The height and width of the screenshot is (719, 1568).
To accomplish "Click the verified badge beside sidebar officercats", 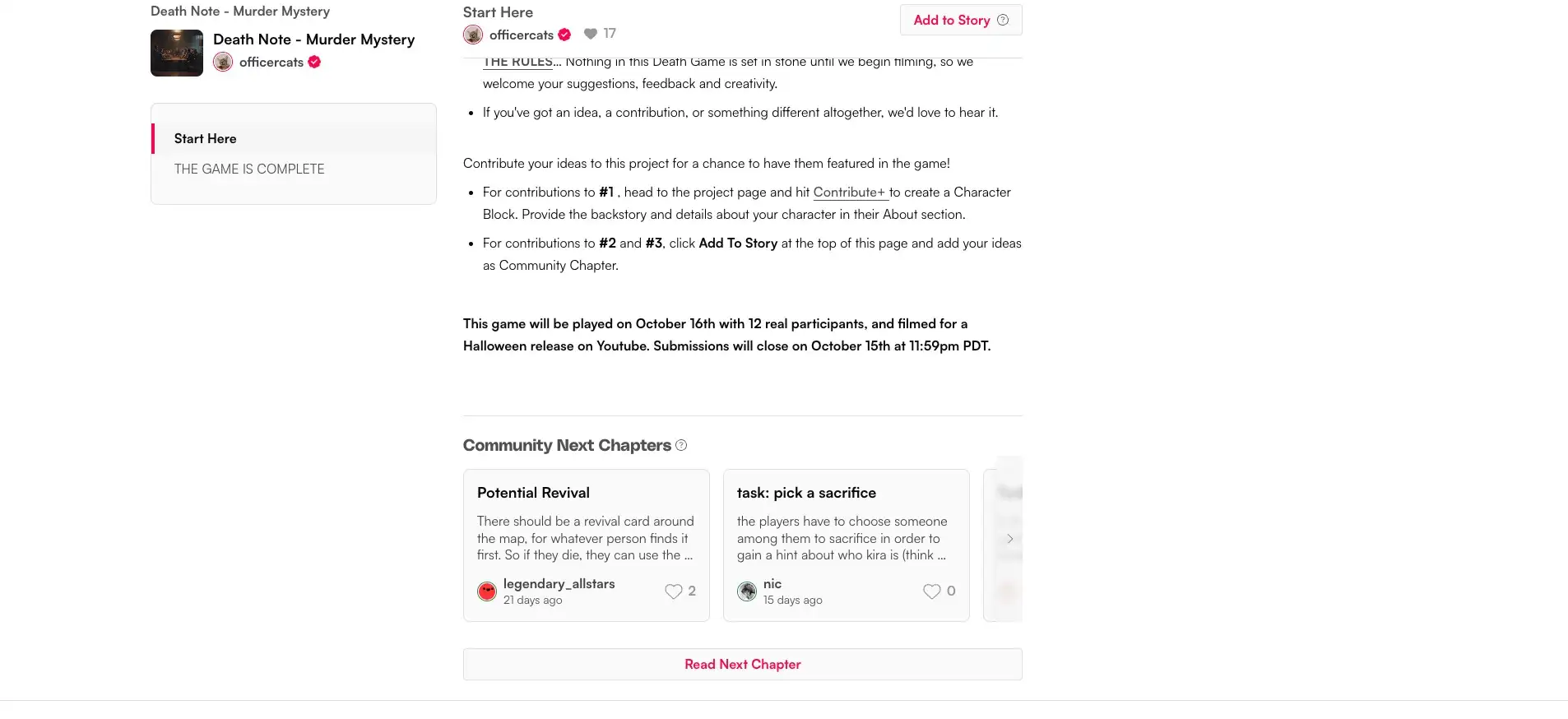I will click(314, 63).
